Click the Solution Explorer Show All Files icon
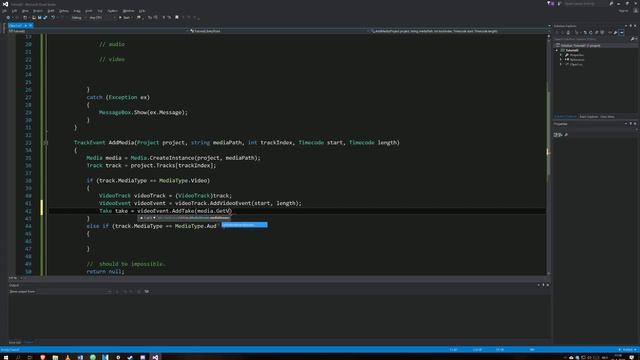This screenshot has width=640, height=360. [x=602, y=33]
